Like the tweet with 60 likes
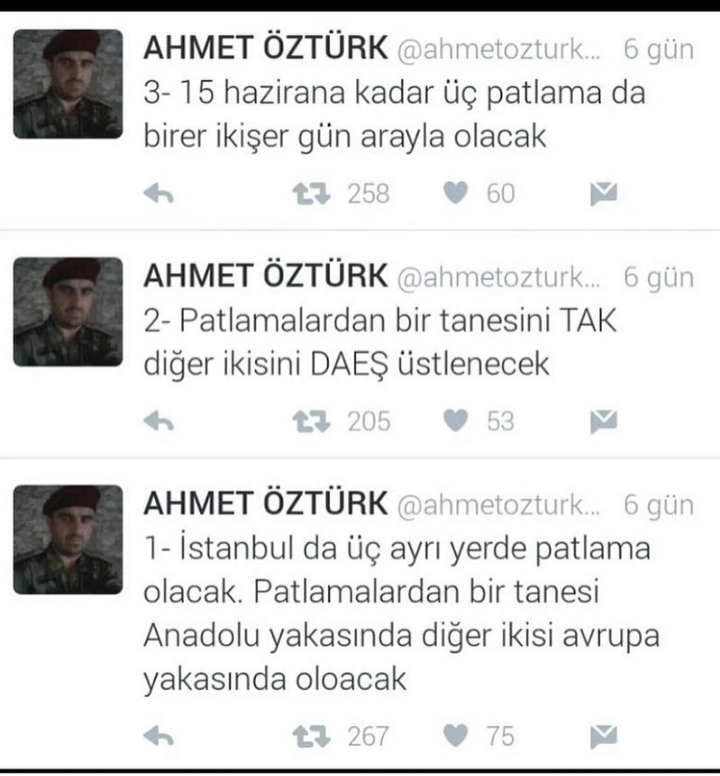The height and width of the screenshot is (776, 720). (x=455, y=193)
